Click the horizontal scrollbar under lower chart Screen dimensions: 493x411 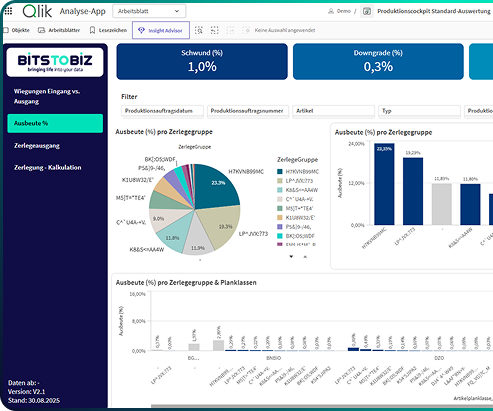[322, 406]
